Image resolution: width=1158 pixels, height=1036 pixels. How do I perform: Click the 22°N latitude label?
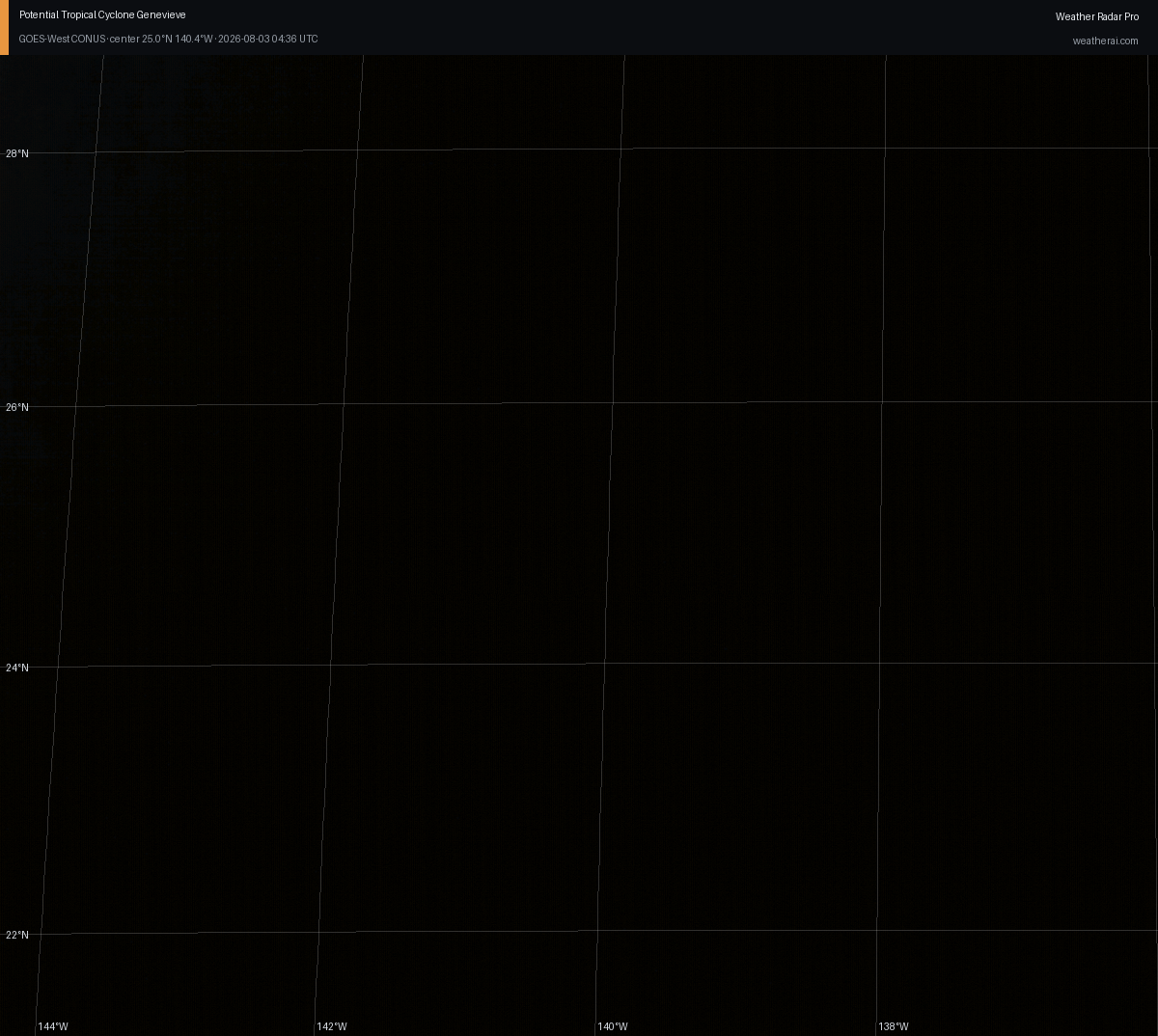pos(17,935)
